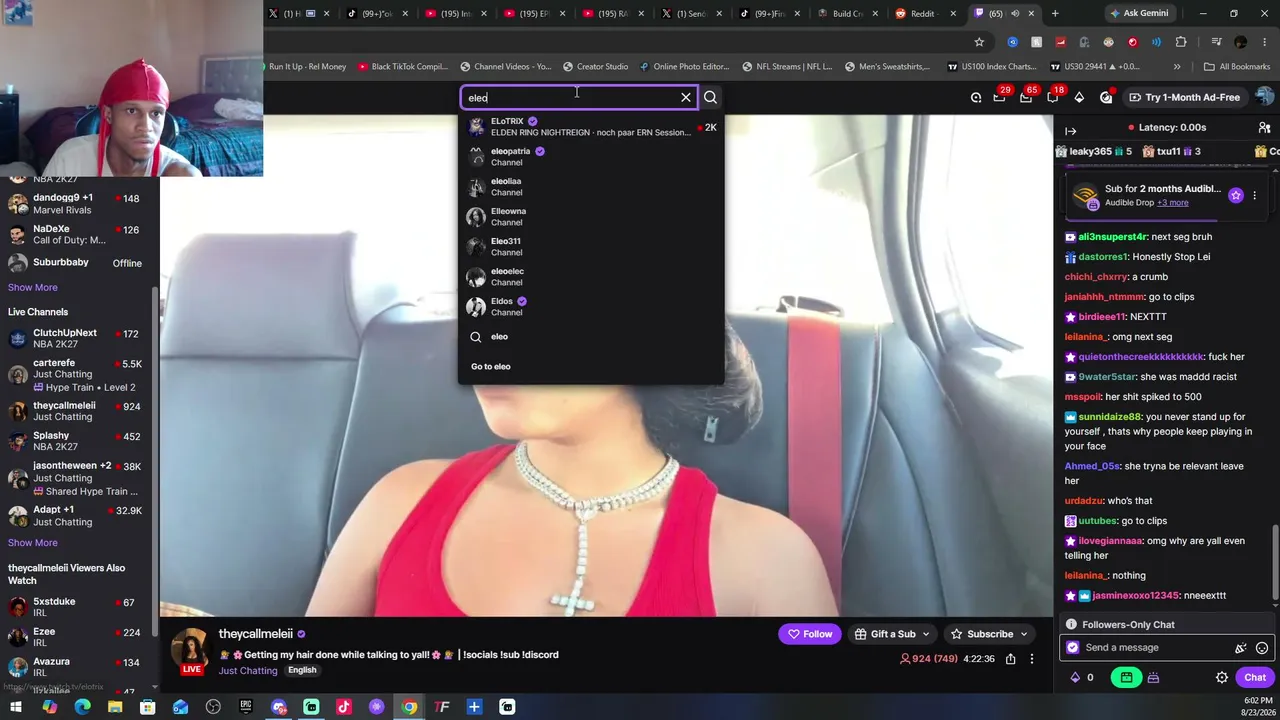Open Microsoft Edge from the taskbar
Image resolution: width=1280 pixels, height=720 pixels.
[x=82, y=707]
